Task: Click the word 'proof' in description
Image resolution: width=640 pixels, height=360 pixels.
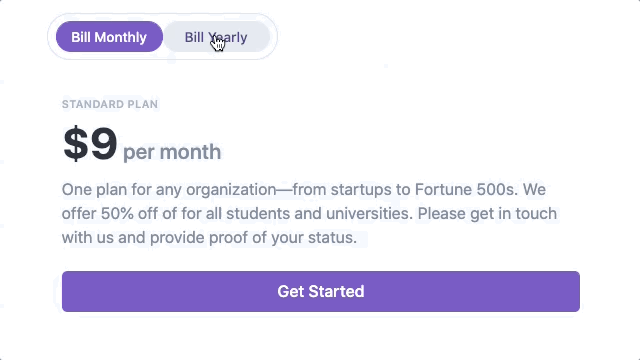Action: click(x=228, y=238)
